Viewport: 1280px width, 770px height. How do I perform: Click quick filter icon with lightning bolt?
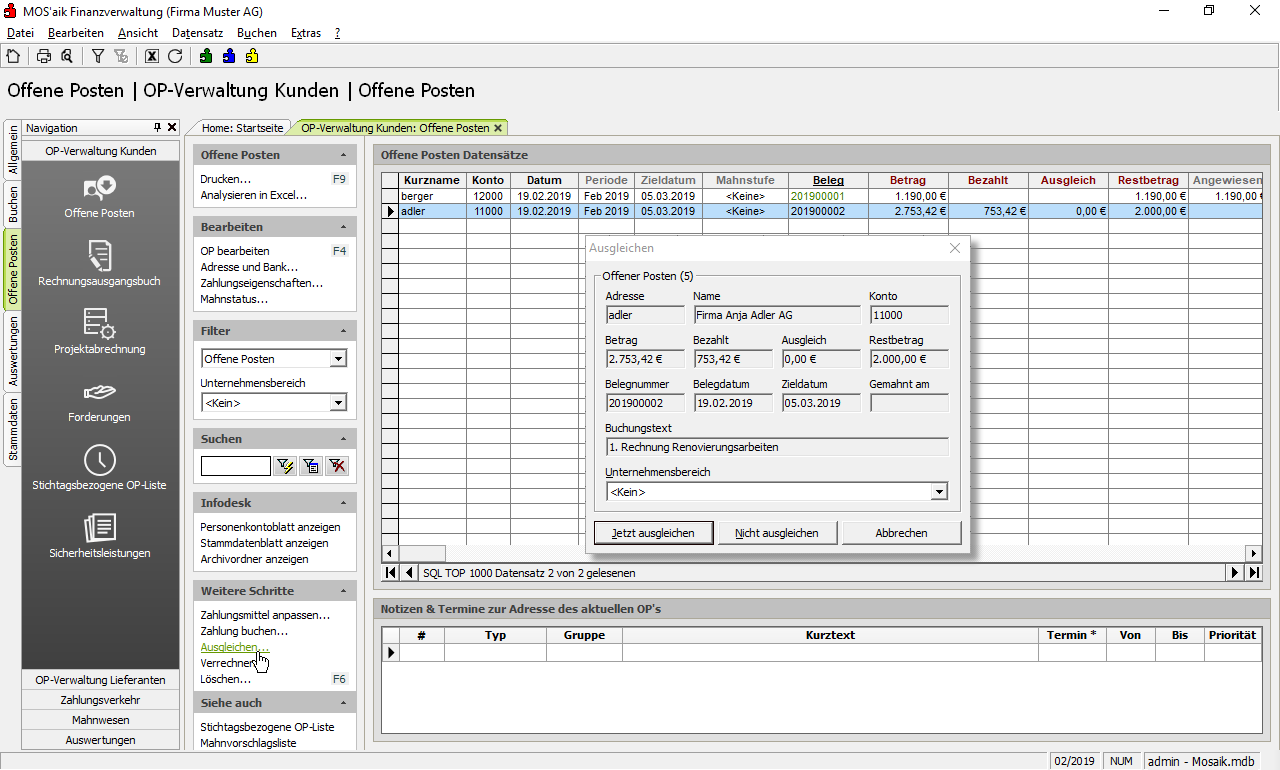point(285,466)
